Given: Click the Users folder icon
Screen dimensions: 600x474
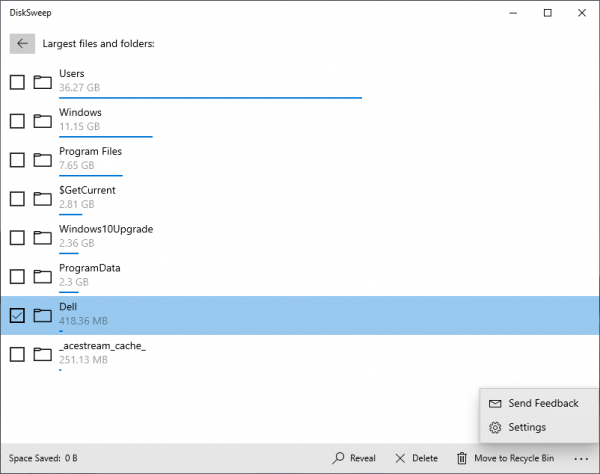Looking at the screenshot, I should [x=42, y=82].
